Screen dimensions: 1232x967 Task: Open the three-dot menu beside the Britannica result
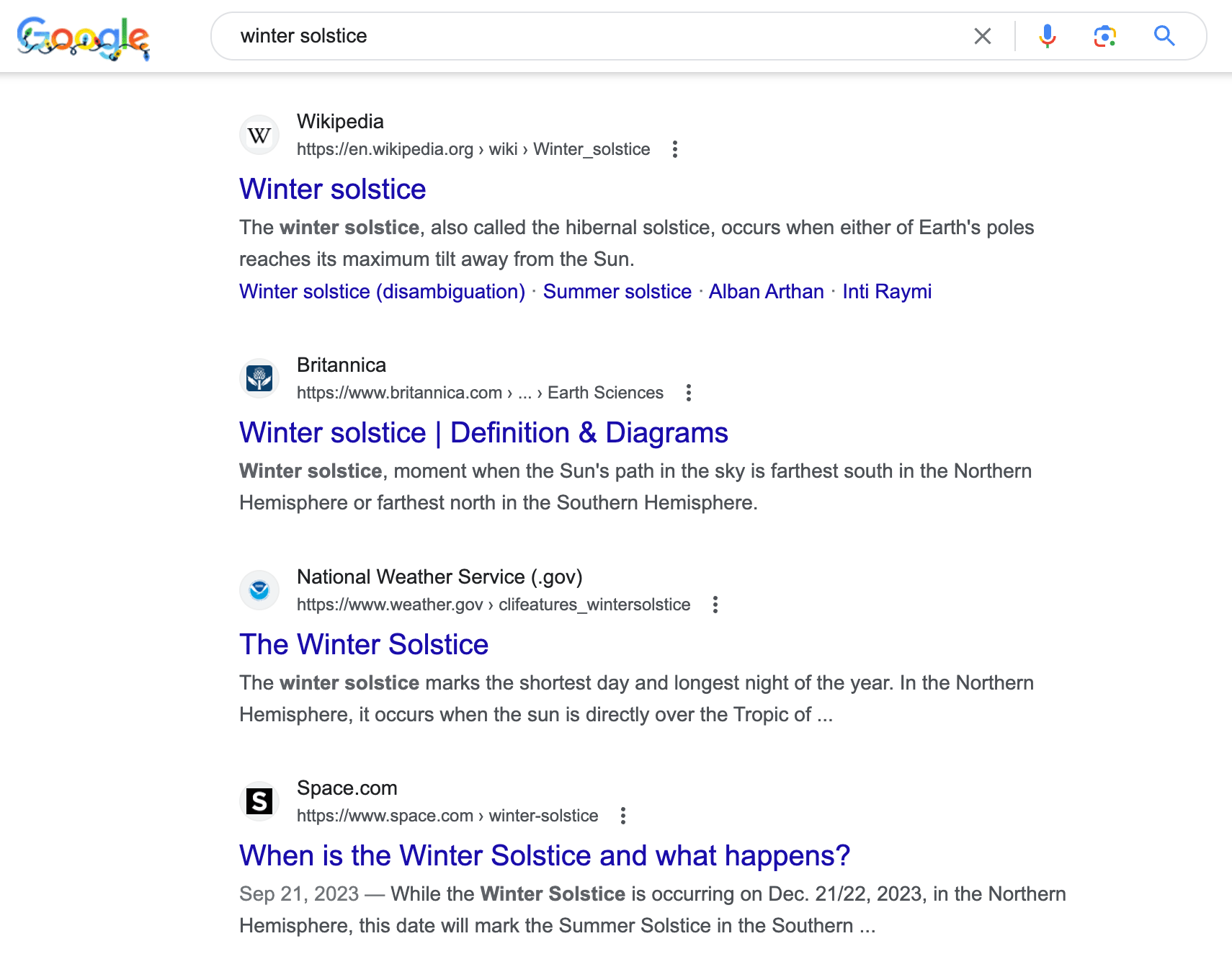(x=688, y=393)
